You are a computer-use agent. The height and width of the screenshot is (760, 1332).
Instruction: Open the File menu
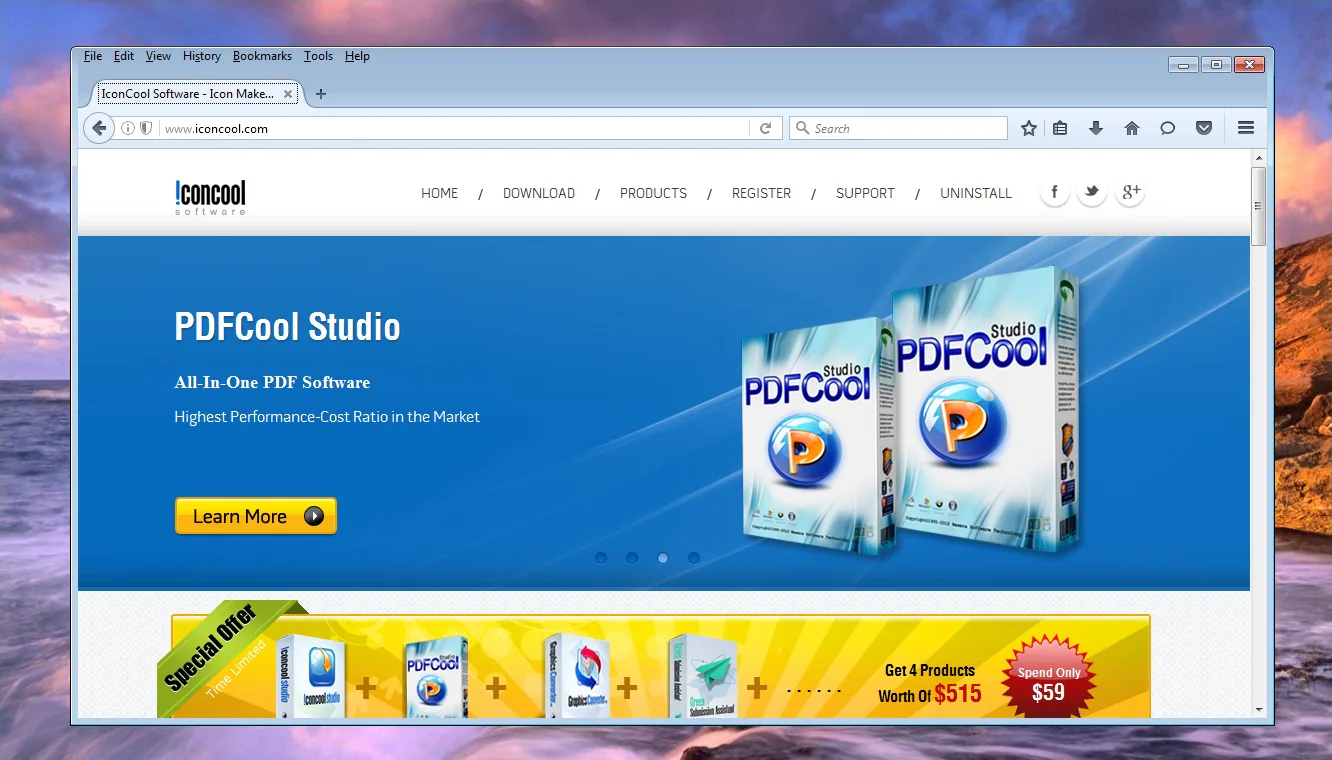pyautogui.click(x=93, y=56)
